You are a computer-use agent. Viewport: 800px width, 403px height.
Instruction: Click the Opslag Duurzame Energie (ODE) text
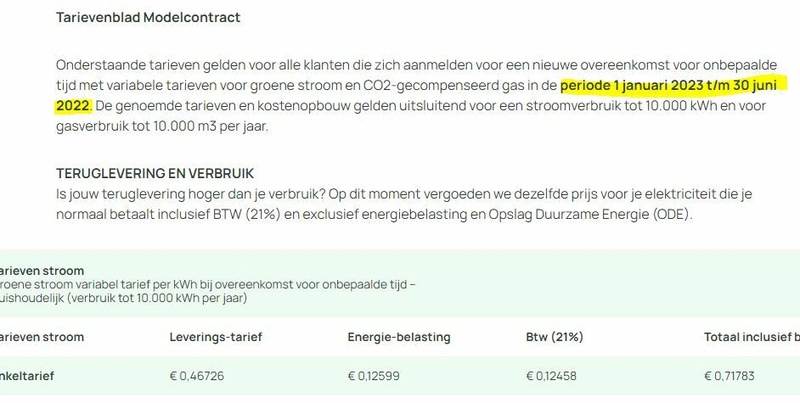pos(590,214)
